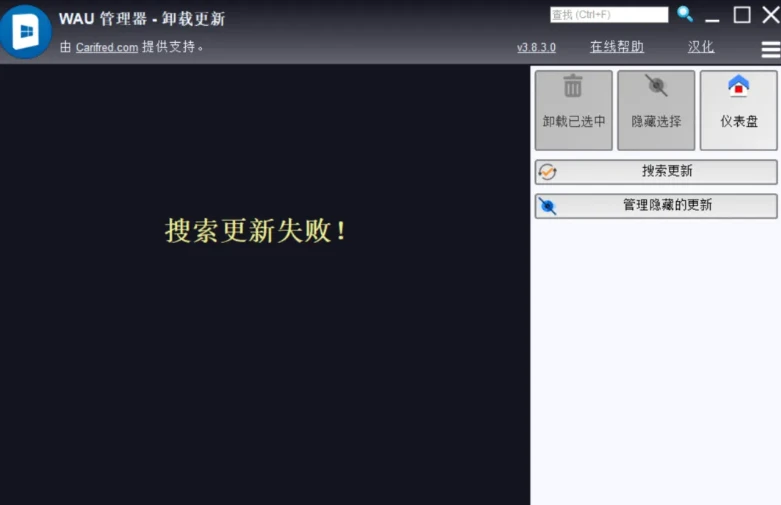Open the 仪表盘 dashboard home button

[x=738, y=109]
